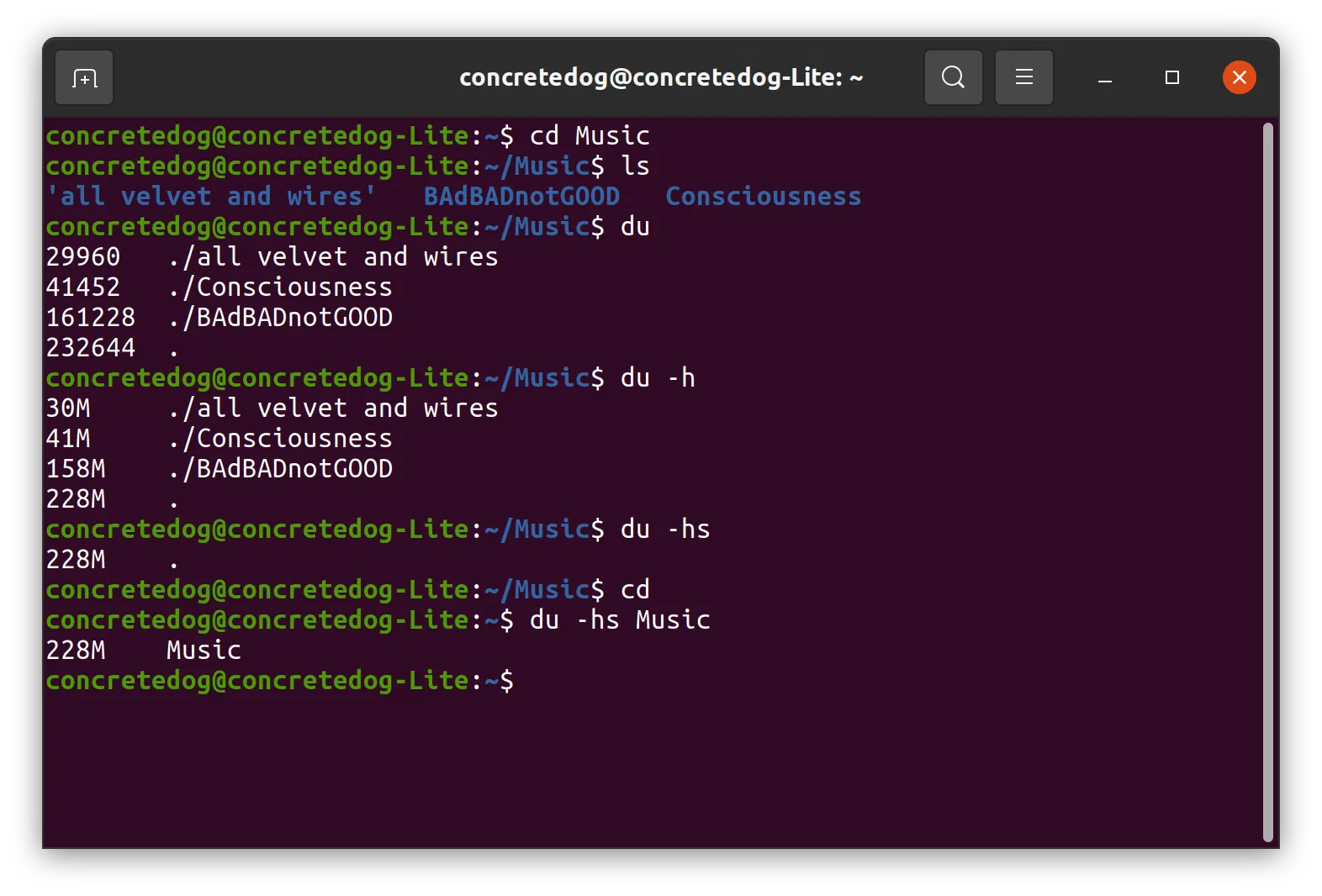Click the 'ls' command in the second line
The image size is (1322, 896).
click(x=635, y=166)
